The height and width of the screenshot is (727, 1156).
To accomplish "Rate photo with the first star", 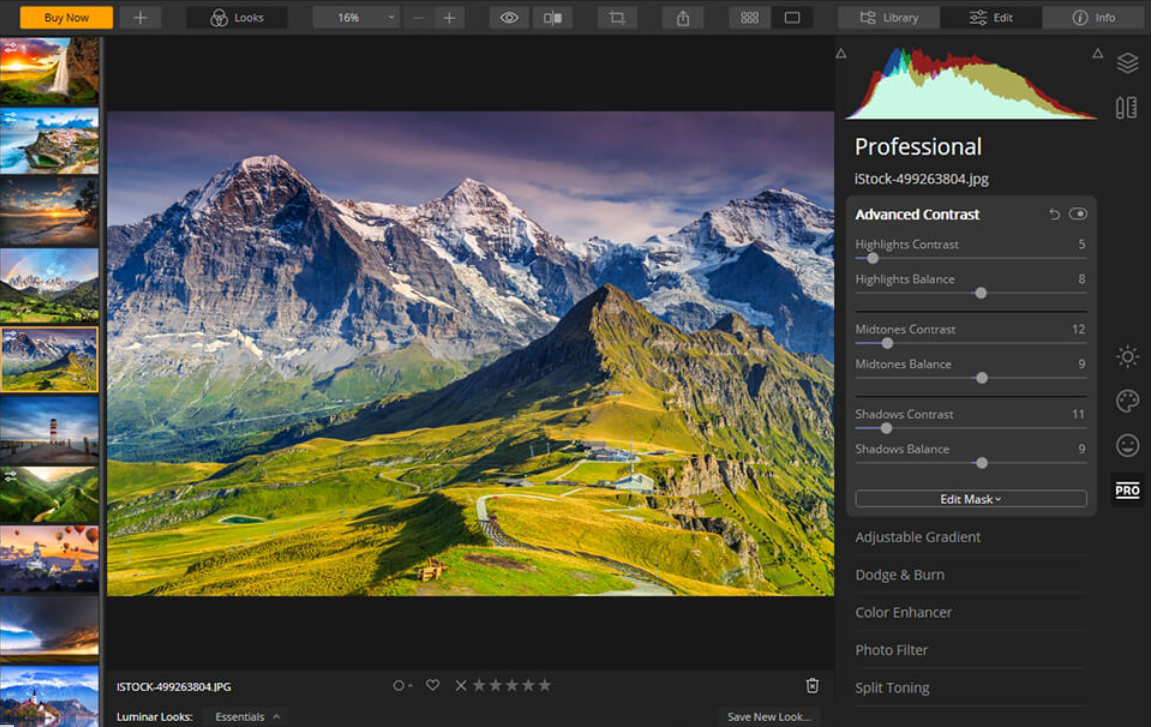I will pos(479,685).
